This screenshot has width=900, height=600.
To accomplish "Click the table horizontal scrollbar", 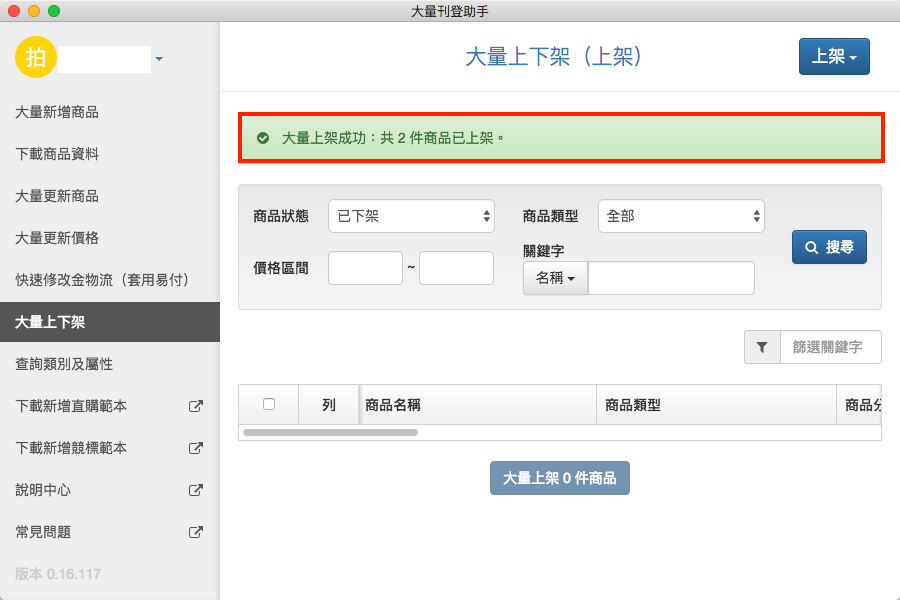I will pyautogui.click(x=330, y=433).
